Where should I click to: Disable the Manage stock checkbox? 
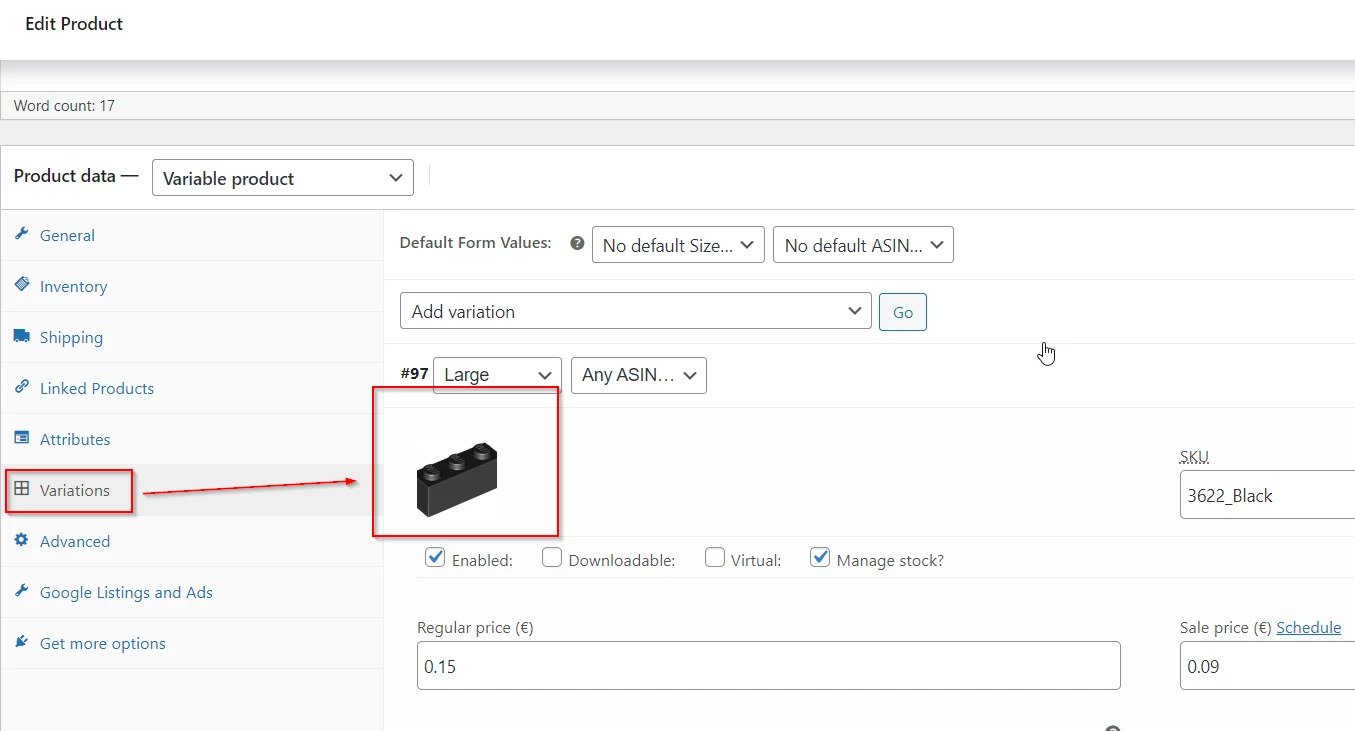pos(820,558)
